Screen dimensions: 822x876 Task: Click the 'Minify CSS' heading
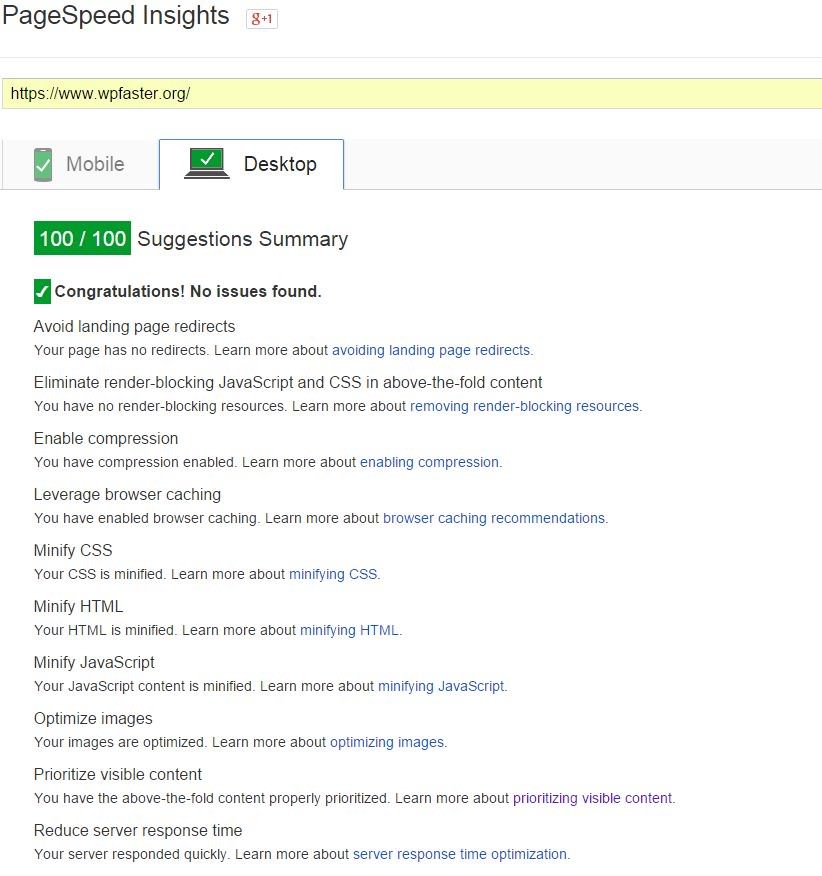click(x=73, y=550)
